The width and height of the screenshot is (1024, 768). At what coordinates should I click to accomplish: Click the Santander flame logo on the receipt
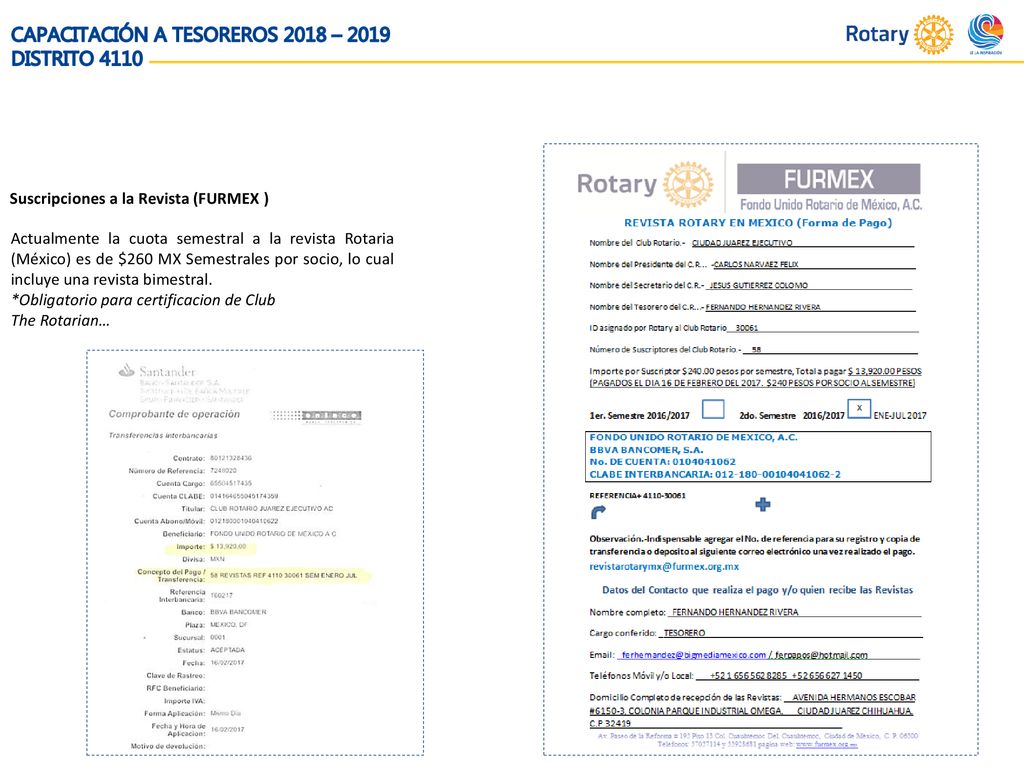point(127,371)
